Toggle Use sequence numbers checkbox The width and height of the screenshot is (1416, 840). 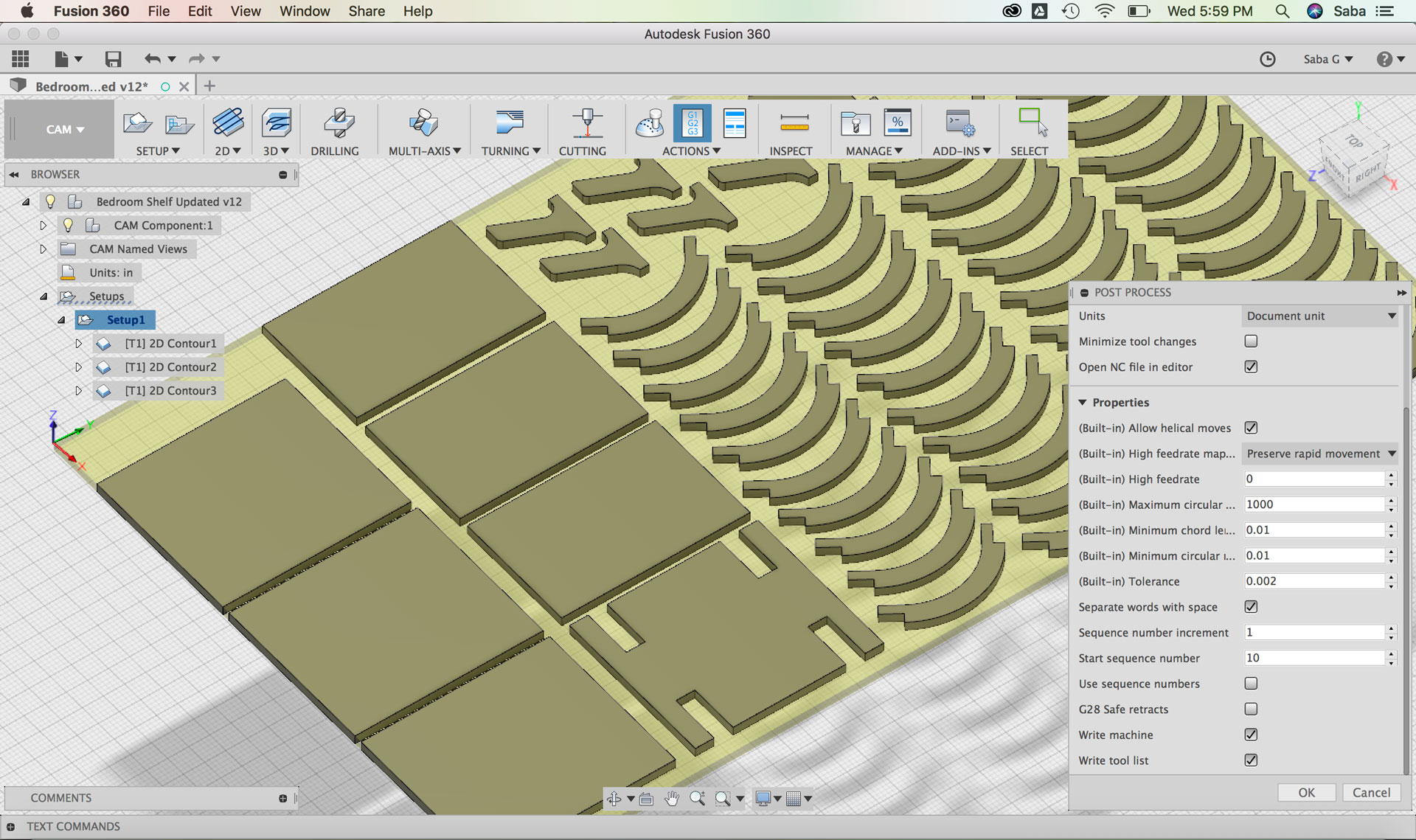click(1251, 684)
